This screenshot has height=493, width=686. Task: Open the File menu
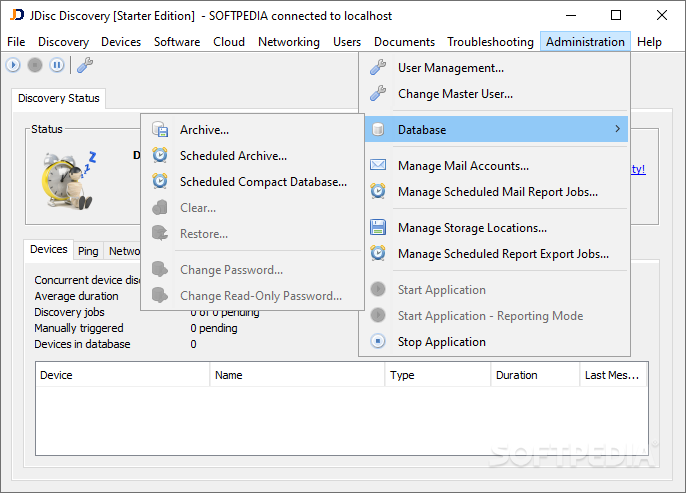[16, 42]
